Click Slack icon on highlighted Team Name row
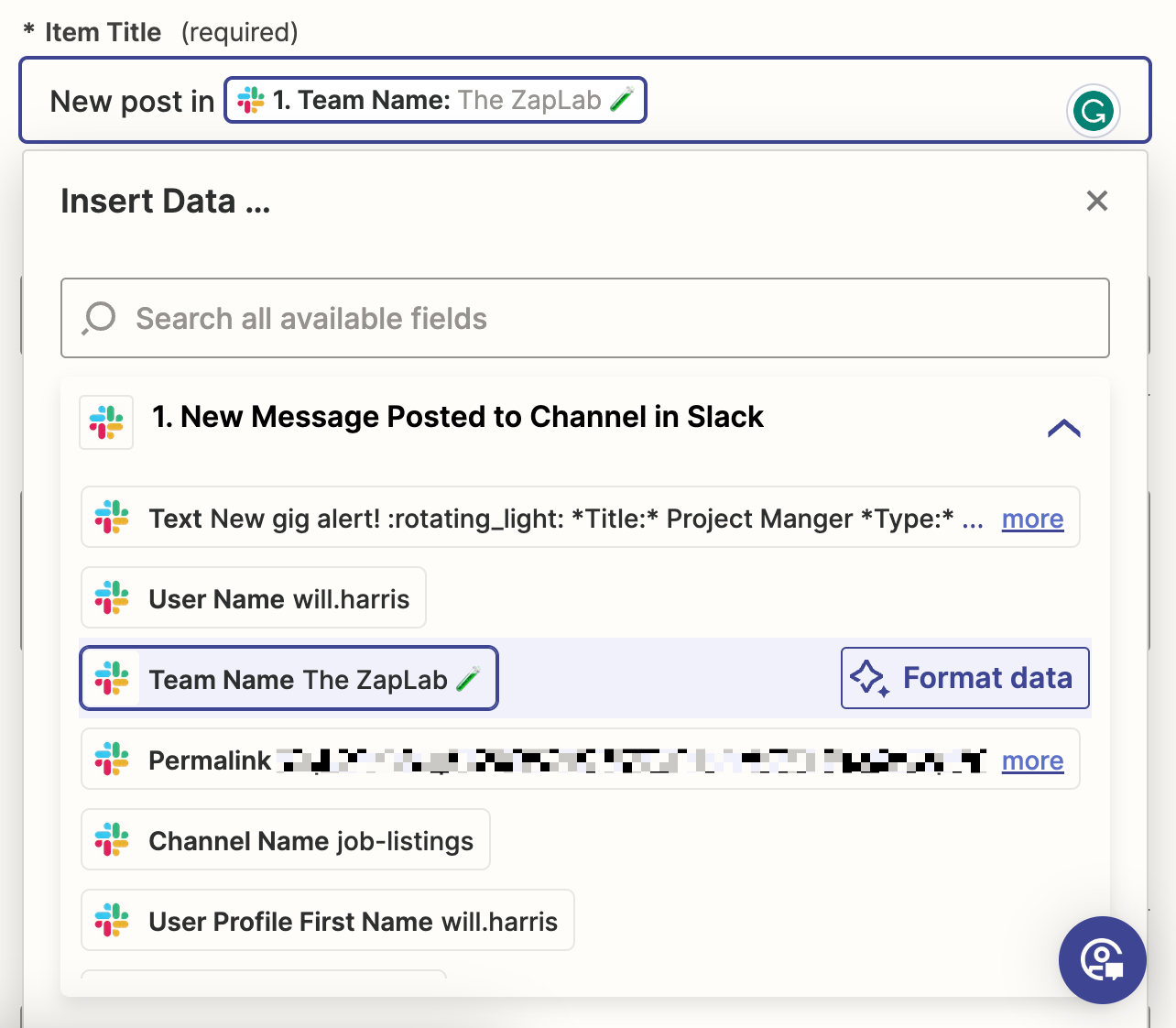This screenshot has height=1028, width=1176. [112, 679]
